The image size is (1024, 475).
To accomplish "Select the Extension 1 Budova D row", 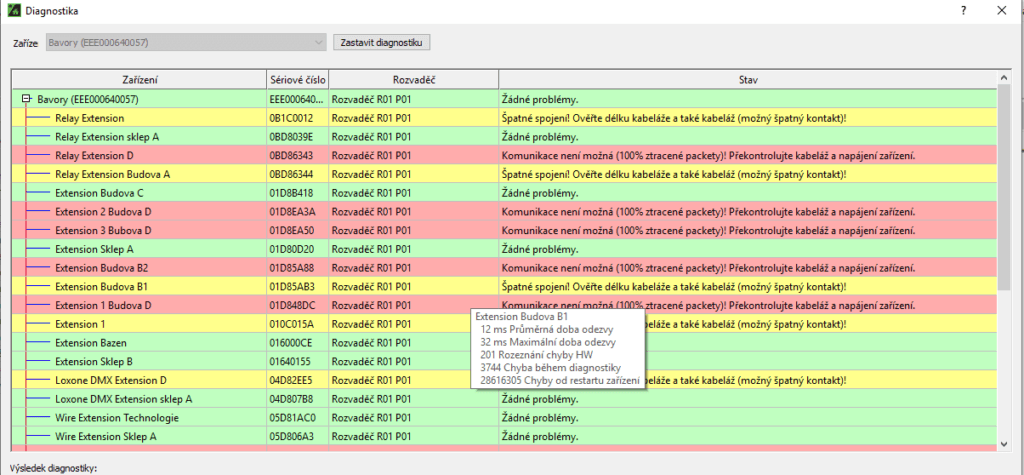I will [x=505, y=305].
